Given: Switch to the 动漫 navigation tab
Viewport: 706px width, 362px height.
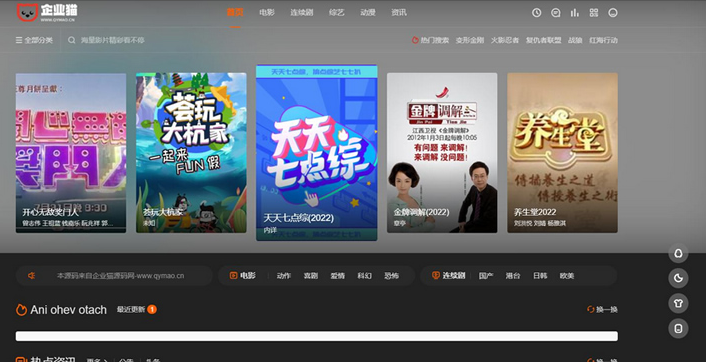Looking at the screenshot, I should tap(368, 13).
